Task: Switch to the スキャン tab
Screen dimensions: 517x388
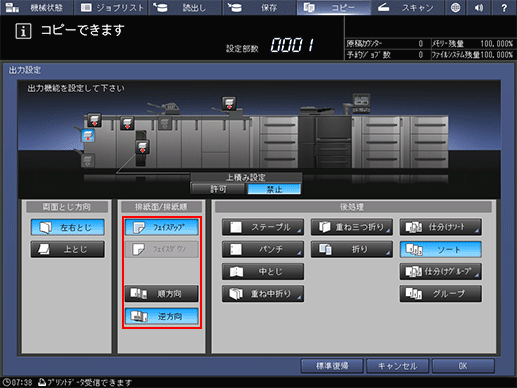Action: coord(407,7)
